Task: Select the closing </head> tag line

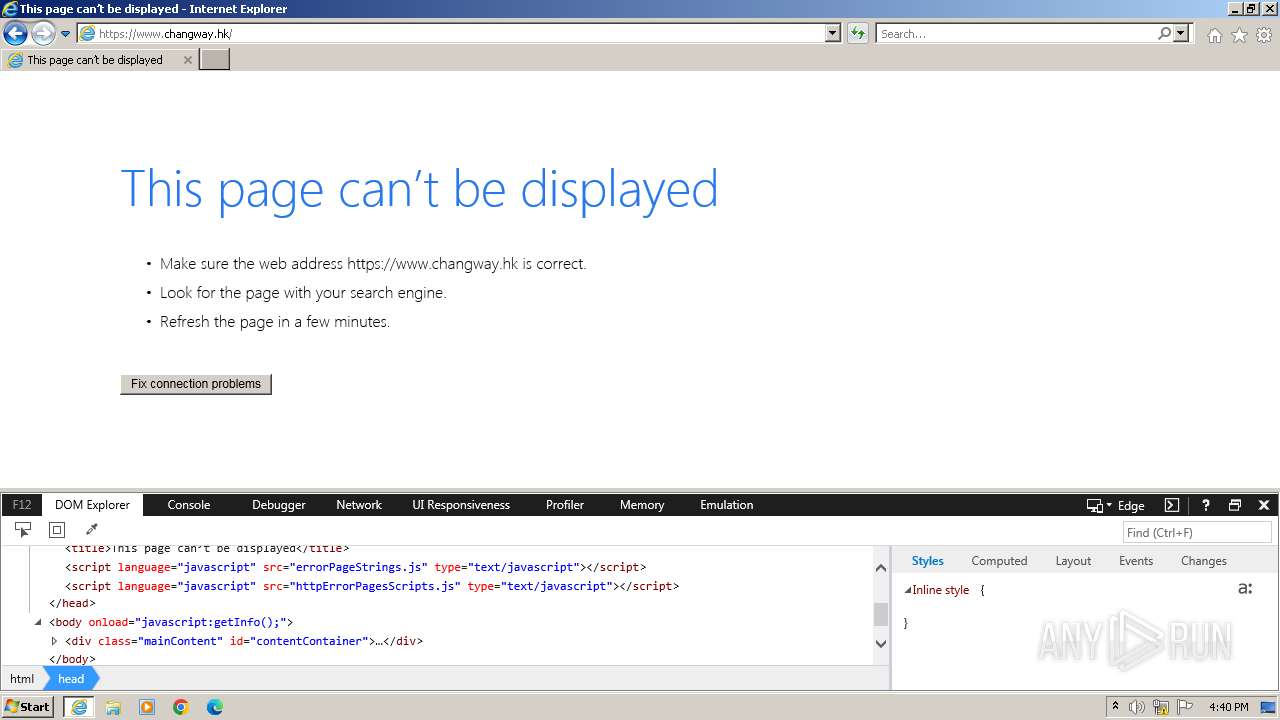Action: coord(72,604)
